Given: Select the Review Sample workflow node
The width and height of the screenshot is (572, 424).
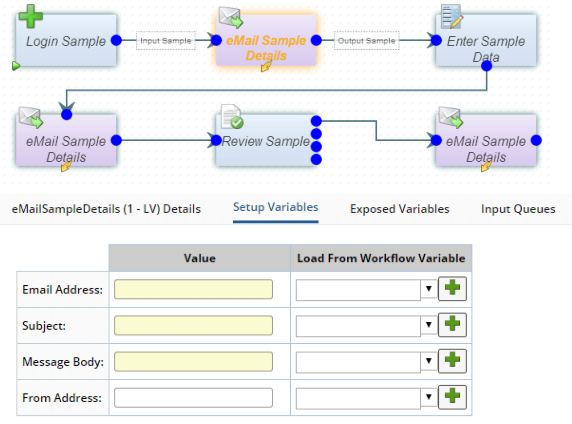Looking at the screenshot, I should pyautogui.click(x=266, y=141).
